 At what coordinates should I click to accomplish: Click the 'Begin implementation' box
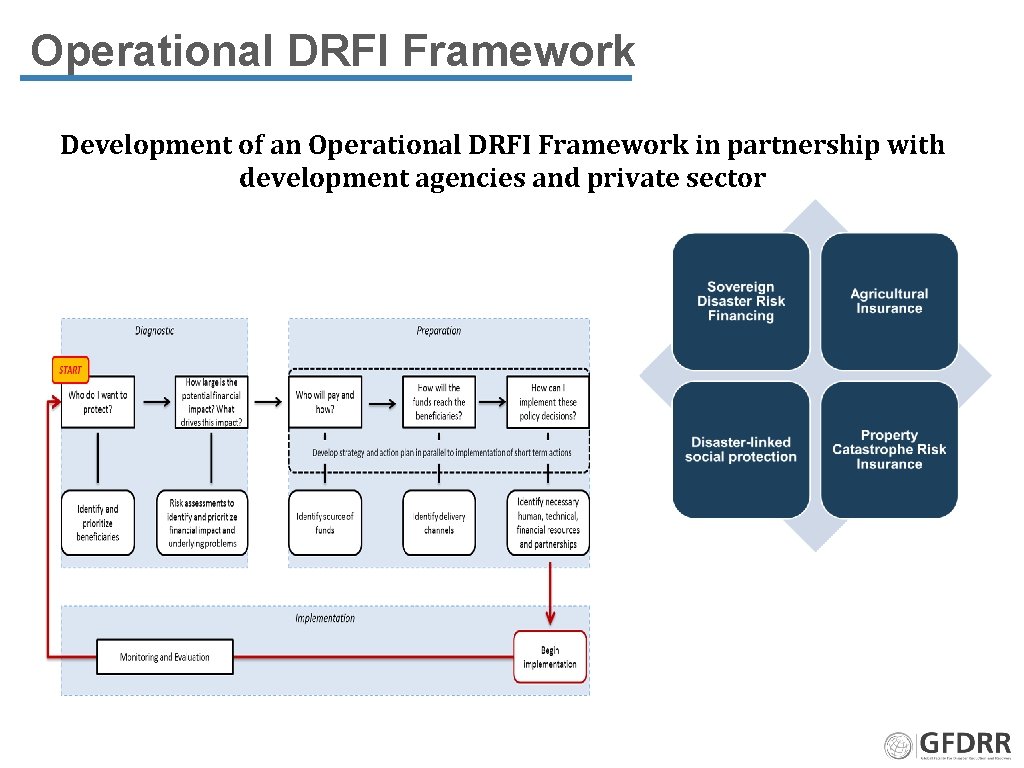(550, 656)
